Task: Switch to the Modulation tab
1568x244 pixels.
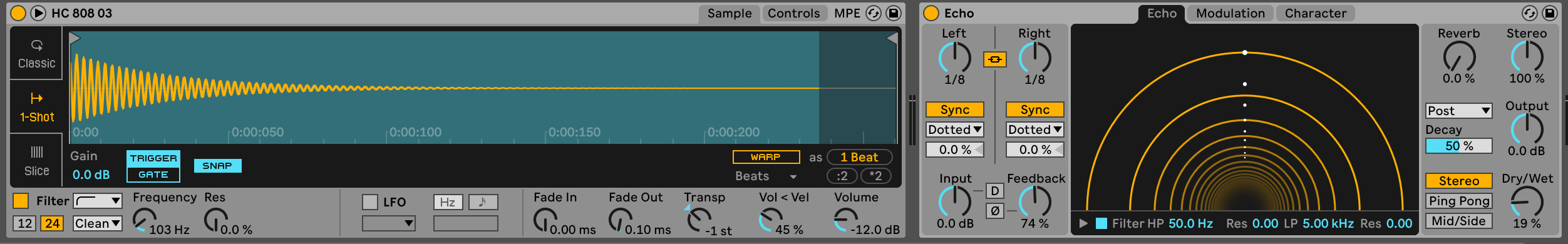Action: pyautogui.click(x=1230, y=14)
